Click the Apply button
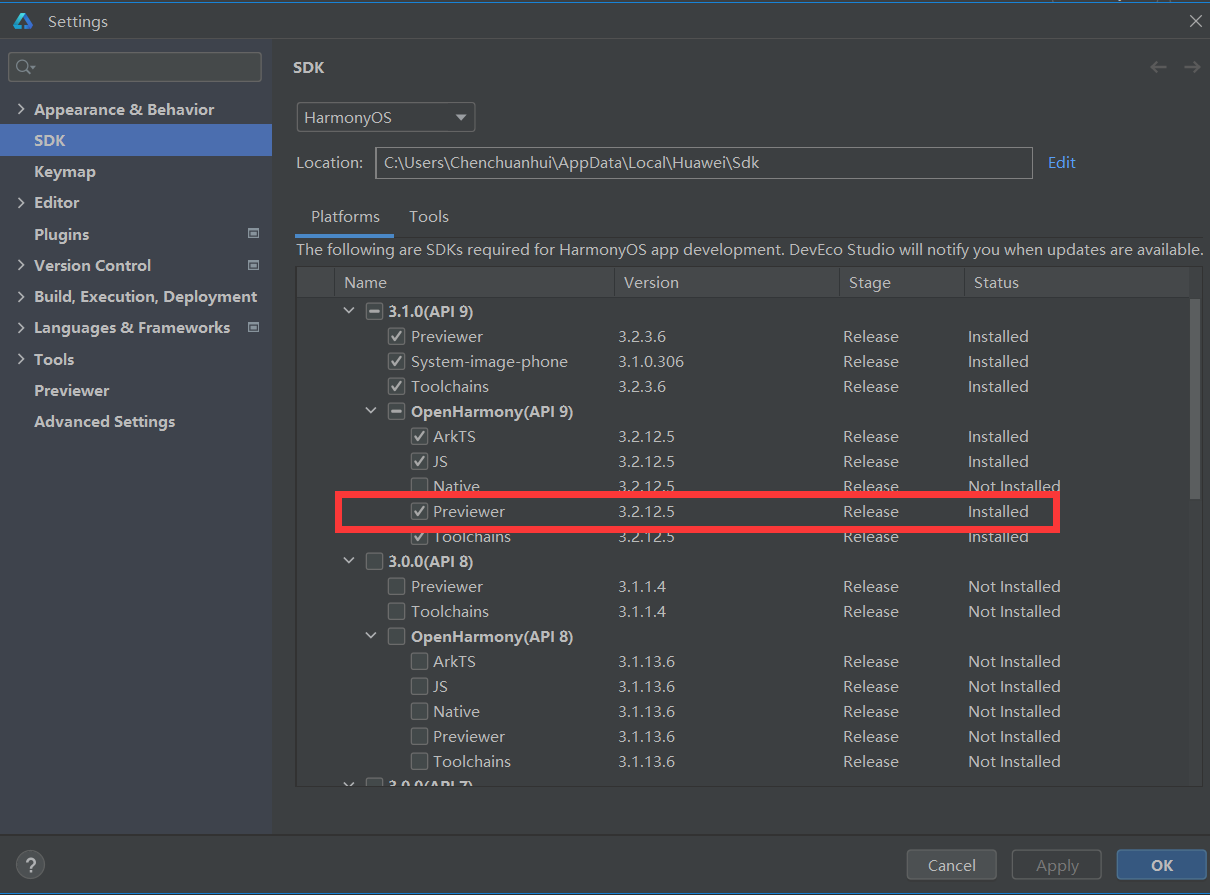 point(1057,865)
